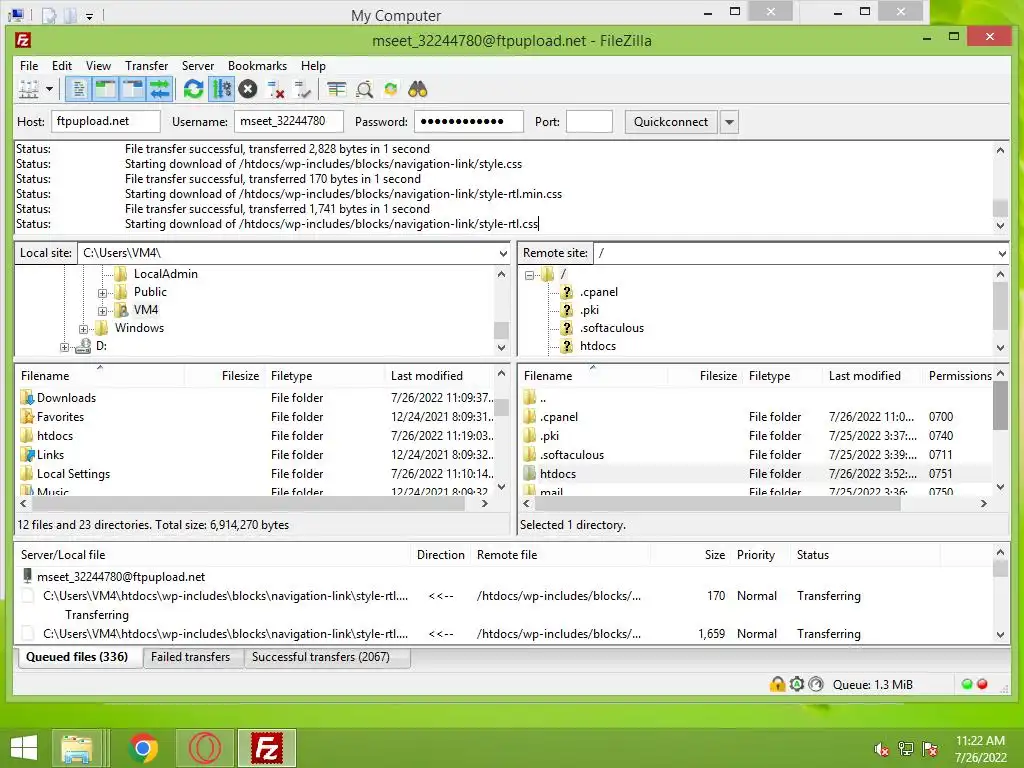Cancel current operation icon
Image resolution: width=1024 pixels, height=768 pixels.
(248, 89)
